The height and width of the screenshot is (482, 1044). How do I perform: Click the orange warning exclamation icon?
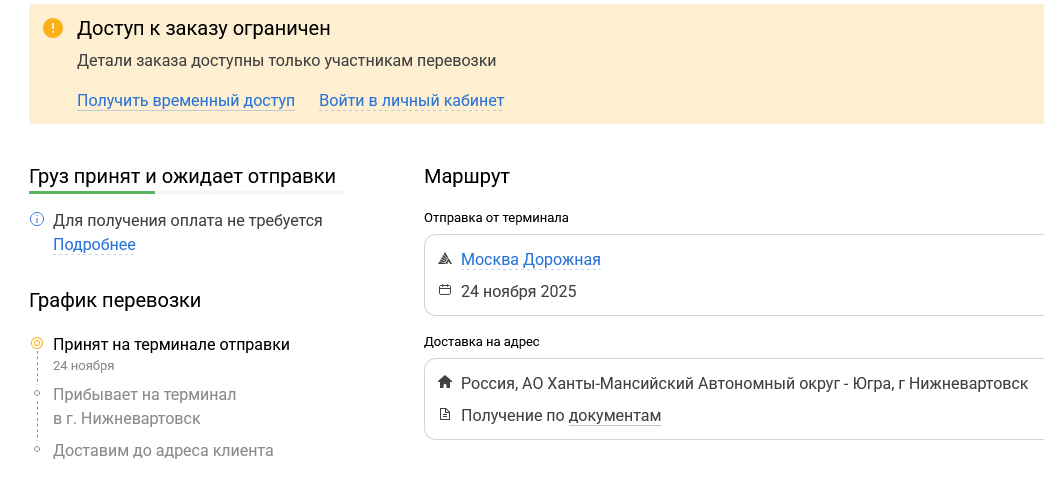point(53,29)
